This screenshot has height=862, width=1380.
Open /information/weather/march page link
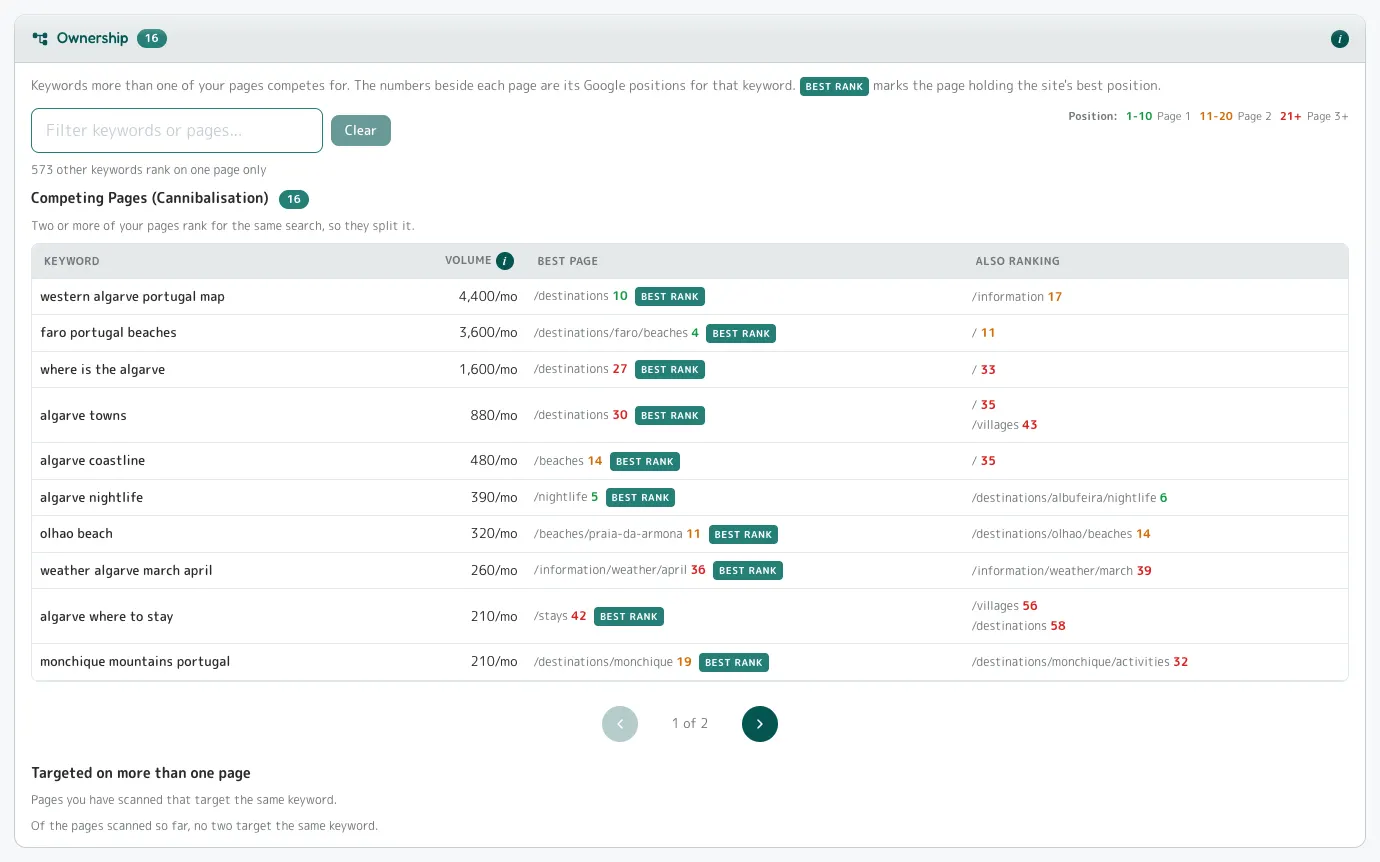[1052, 571]
